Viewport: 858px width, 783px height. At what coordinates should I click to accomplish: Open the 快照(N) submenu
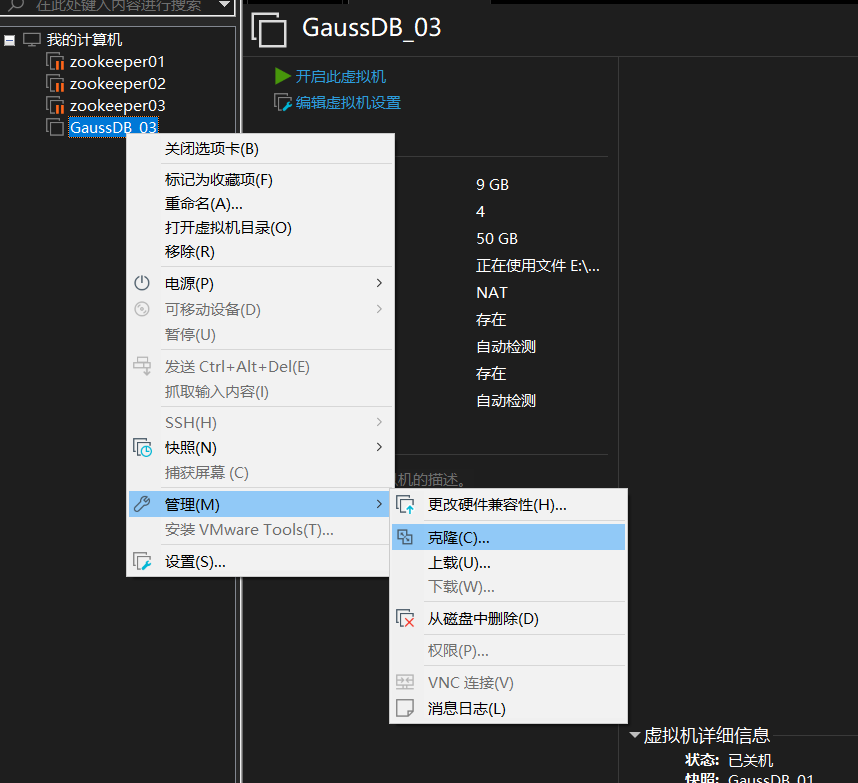click(258, 448)
